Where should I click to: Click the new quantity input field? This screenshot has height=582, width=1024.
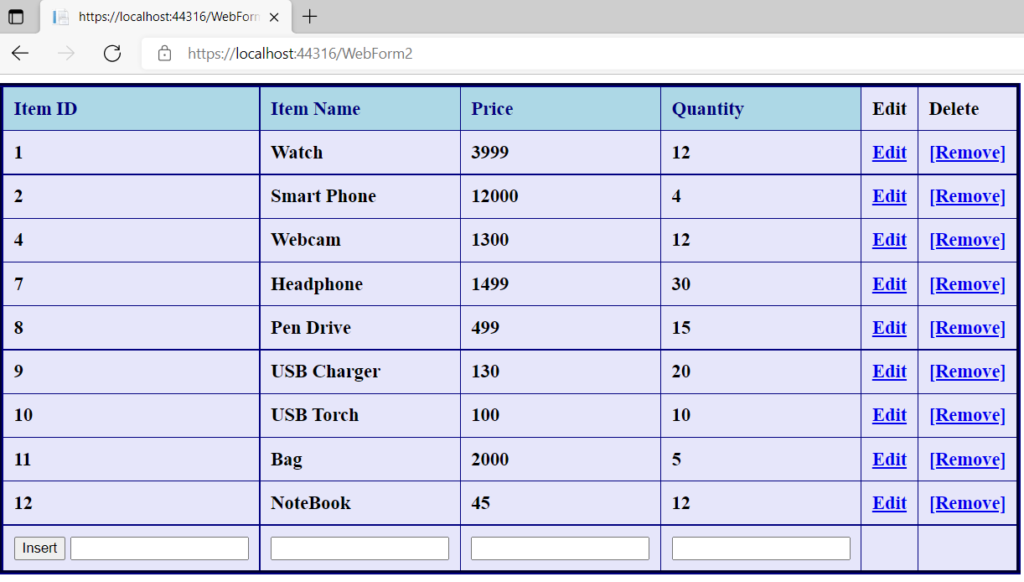point(760,546)
